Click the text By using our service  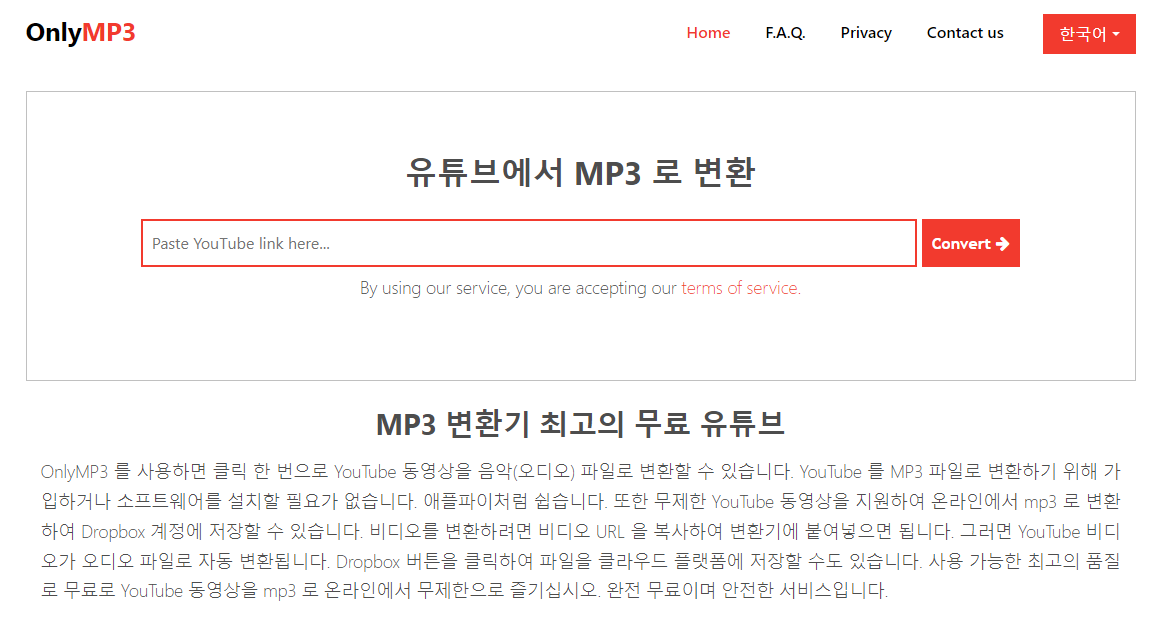(433, 288)
